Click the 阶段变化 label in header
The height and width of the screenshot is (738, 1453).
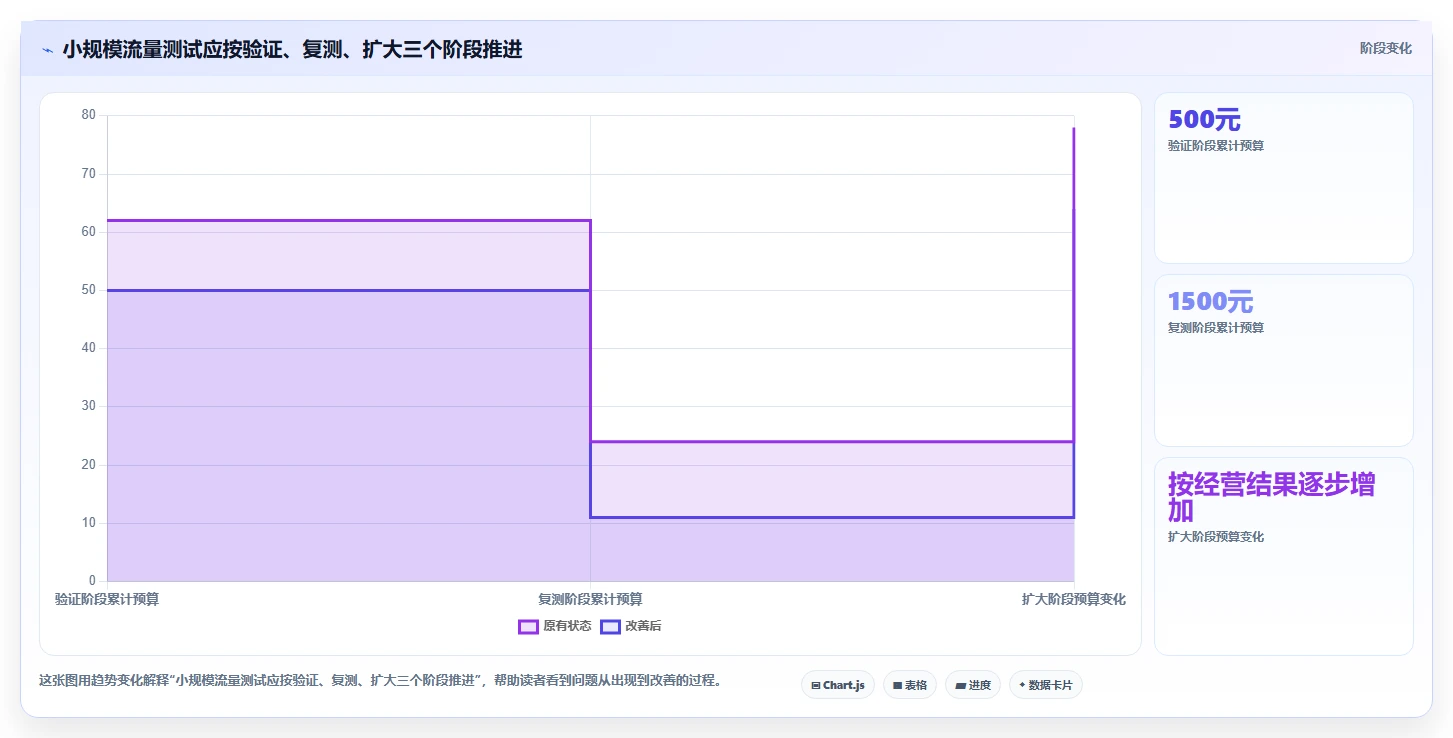(x=1386, y=48)
